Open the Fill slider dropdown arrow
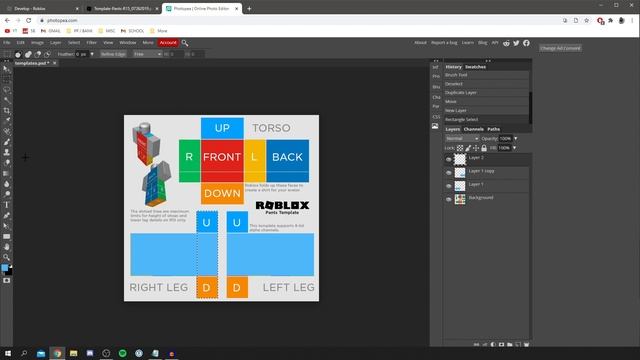 (x=514, y=148)
